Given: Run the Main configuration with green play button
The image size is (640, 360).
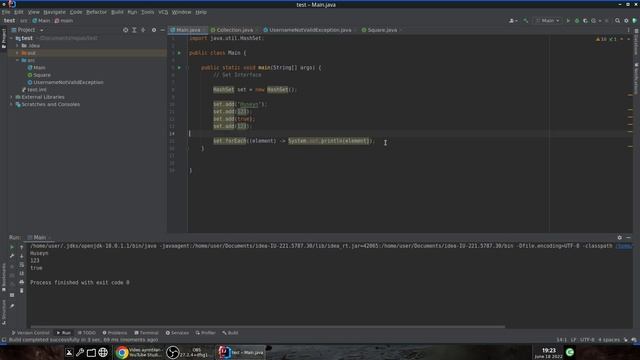Looking at the screenshot, I should [x=568, y=20].
